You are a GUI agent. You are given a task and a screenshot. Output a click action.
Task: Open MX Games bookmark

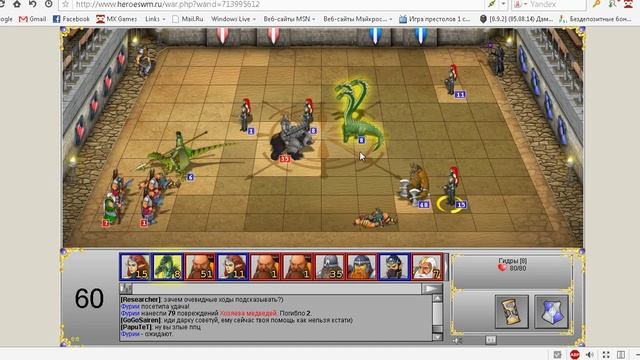point(117,19)
